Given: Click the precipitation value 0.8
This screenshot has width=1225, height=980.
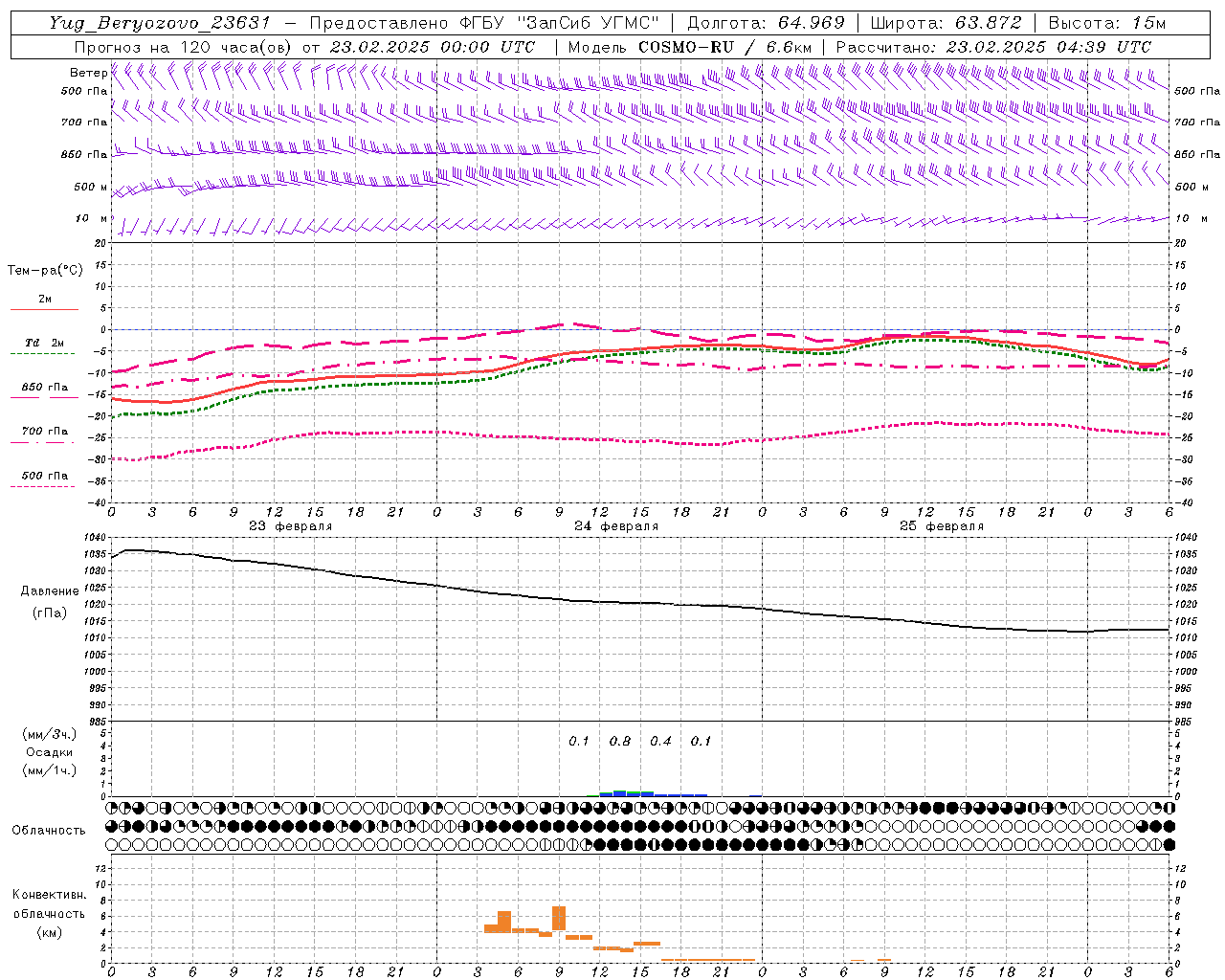Looking at the screenshot, I should 620,741.
